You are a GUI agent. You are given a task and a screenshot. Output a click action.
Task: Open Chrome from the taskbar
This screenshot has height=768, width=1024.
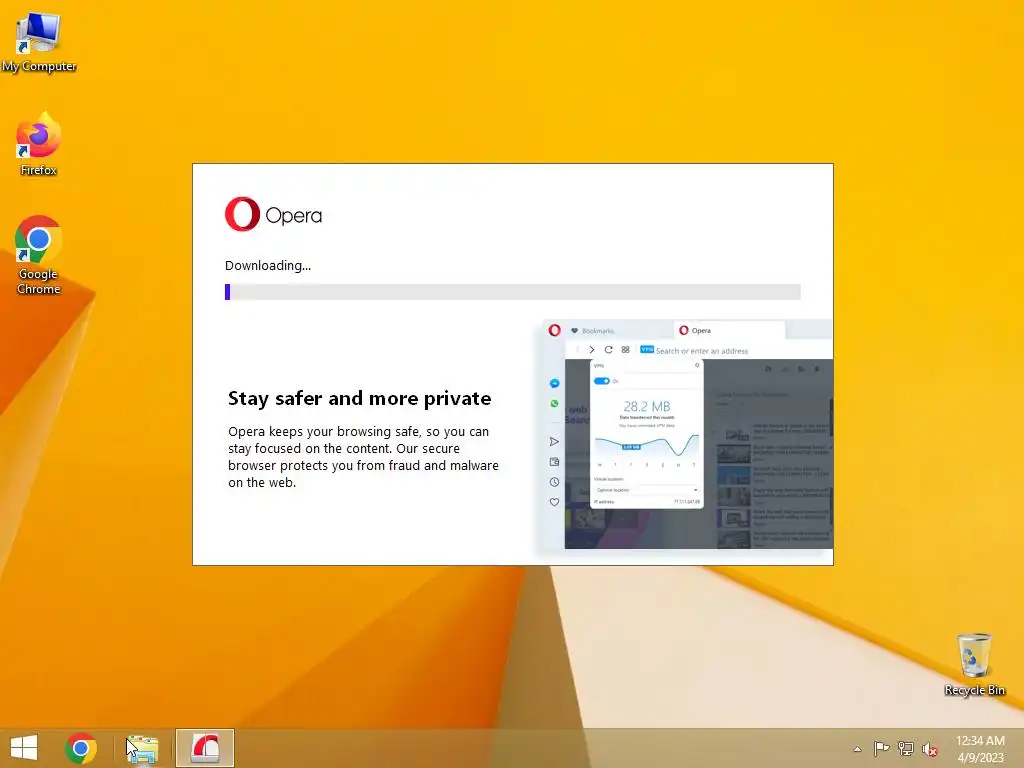[x=81, y=748]
